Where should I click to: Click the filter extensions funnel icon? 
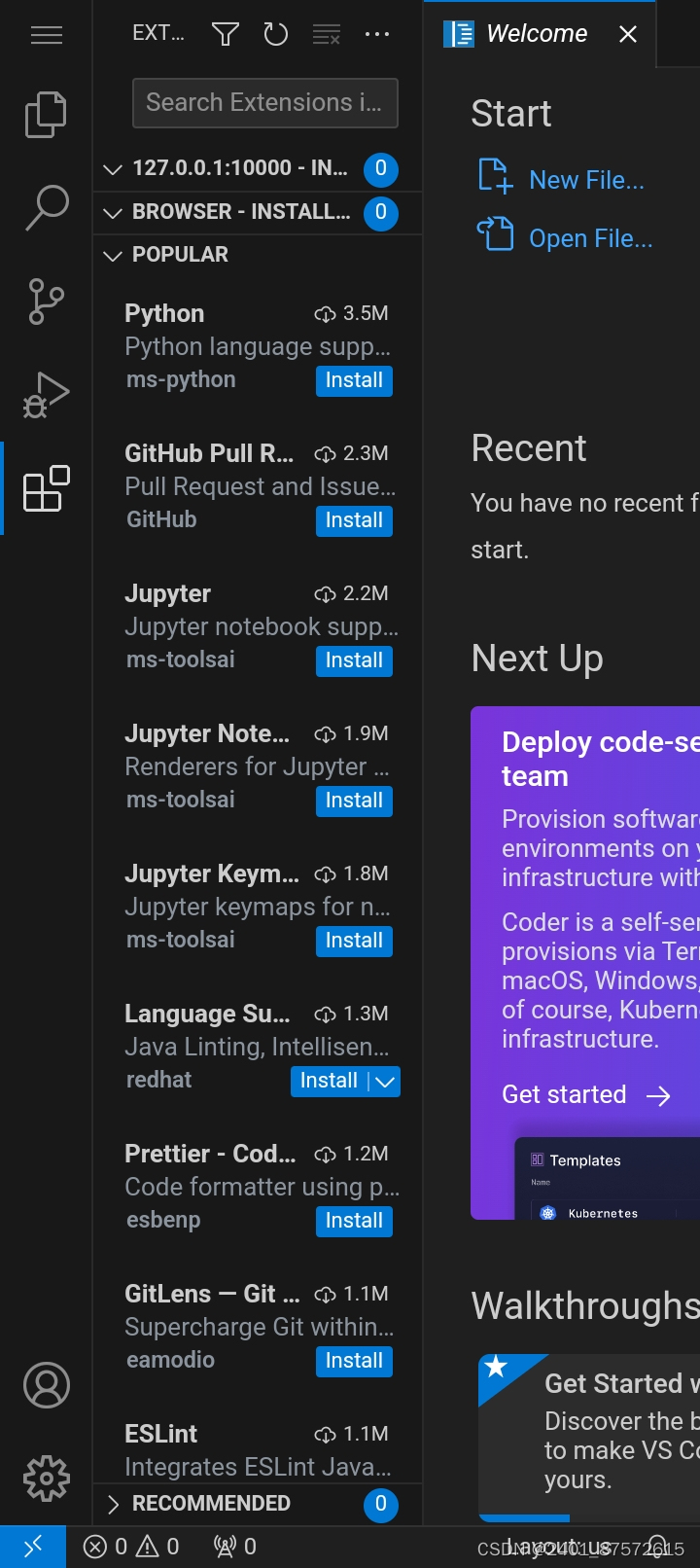click(x=226, y=35)
